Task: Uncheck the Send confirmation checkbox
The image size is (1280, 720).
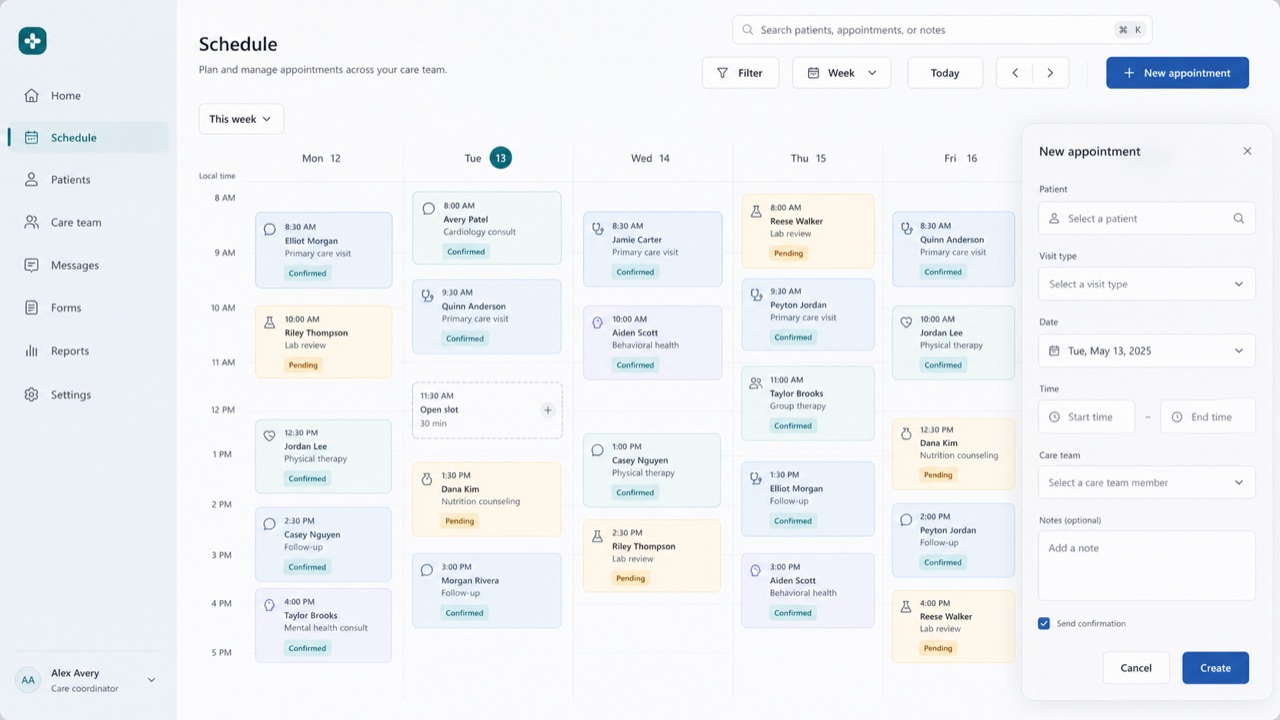Action: coord(1044,623)
